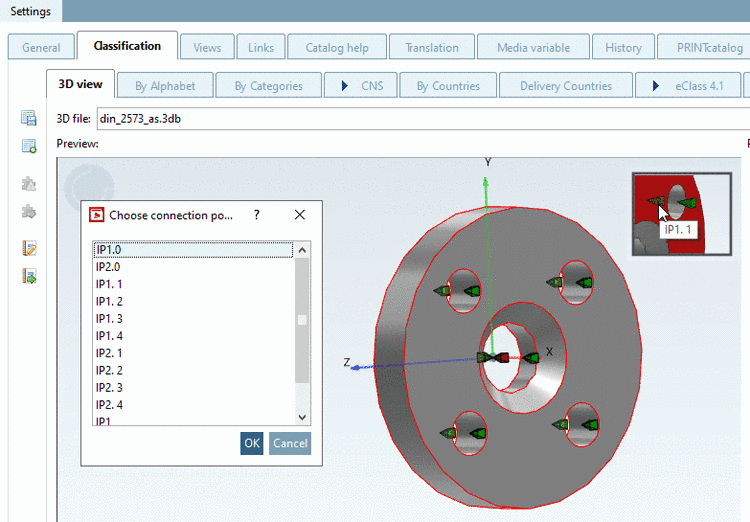Click the top-left hole connection point
The image size is (750, 522).
[x=457, y=290]
